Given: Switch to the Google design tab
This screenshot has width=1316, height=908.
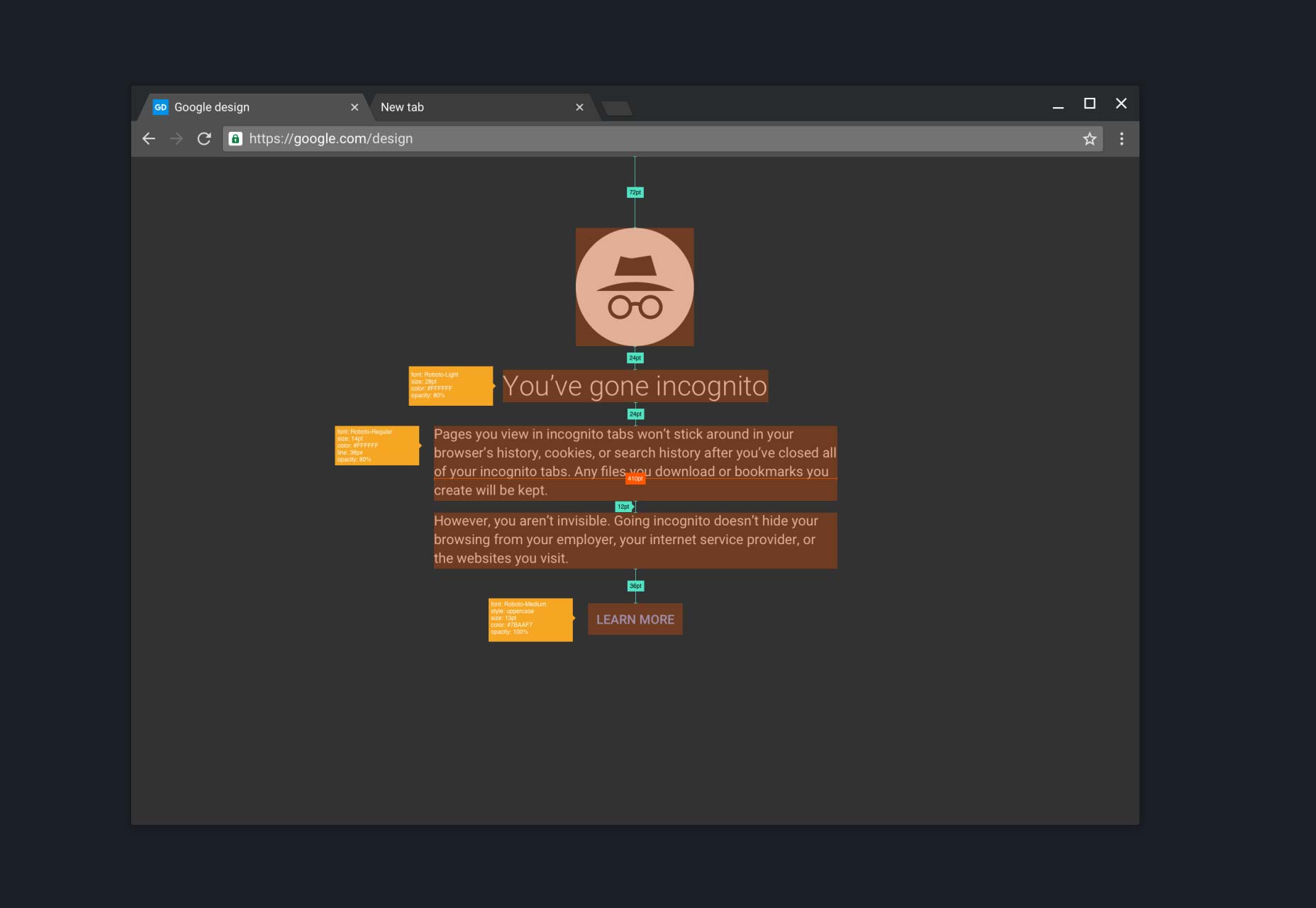Looking at the screenshot, I should (x=254, y=107).
